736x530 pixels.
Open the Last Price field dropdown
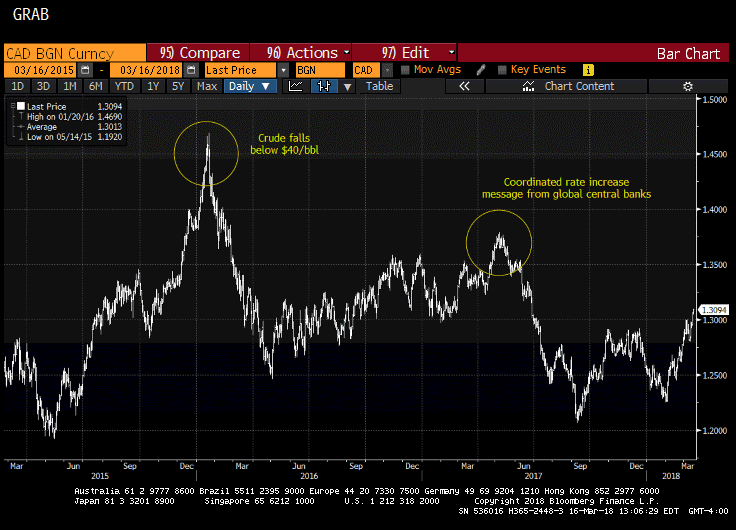(x=284, y=70)
